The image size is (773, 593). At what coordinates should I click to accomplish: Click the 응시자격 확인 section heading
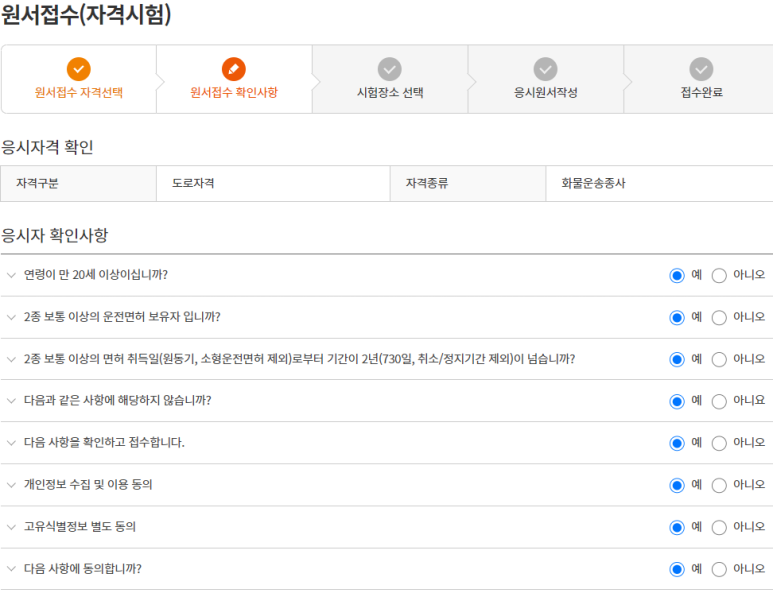click(47, 147)
